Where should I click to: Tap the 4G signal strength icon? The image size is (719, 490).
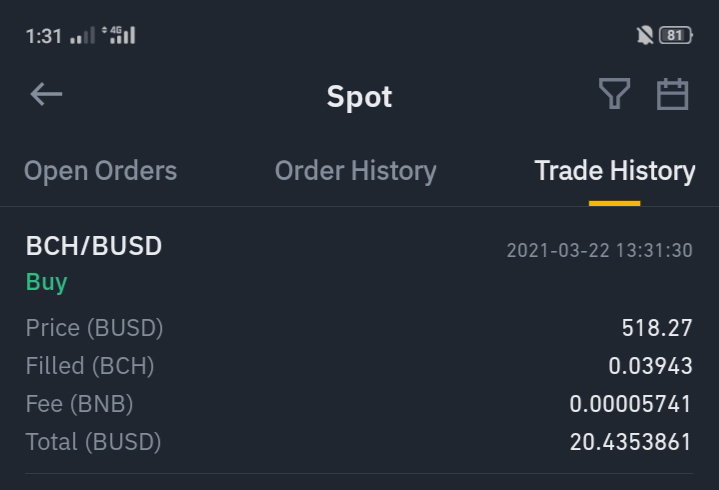coord(119,35)
